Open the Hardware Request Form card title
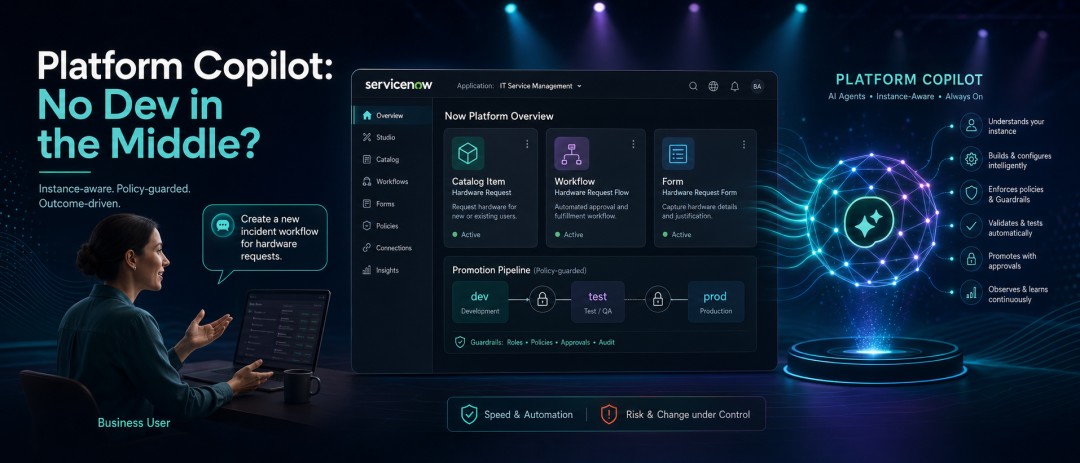 point(698,192)
